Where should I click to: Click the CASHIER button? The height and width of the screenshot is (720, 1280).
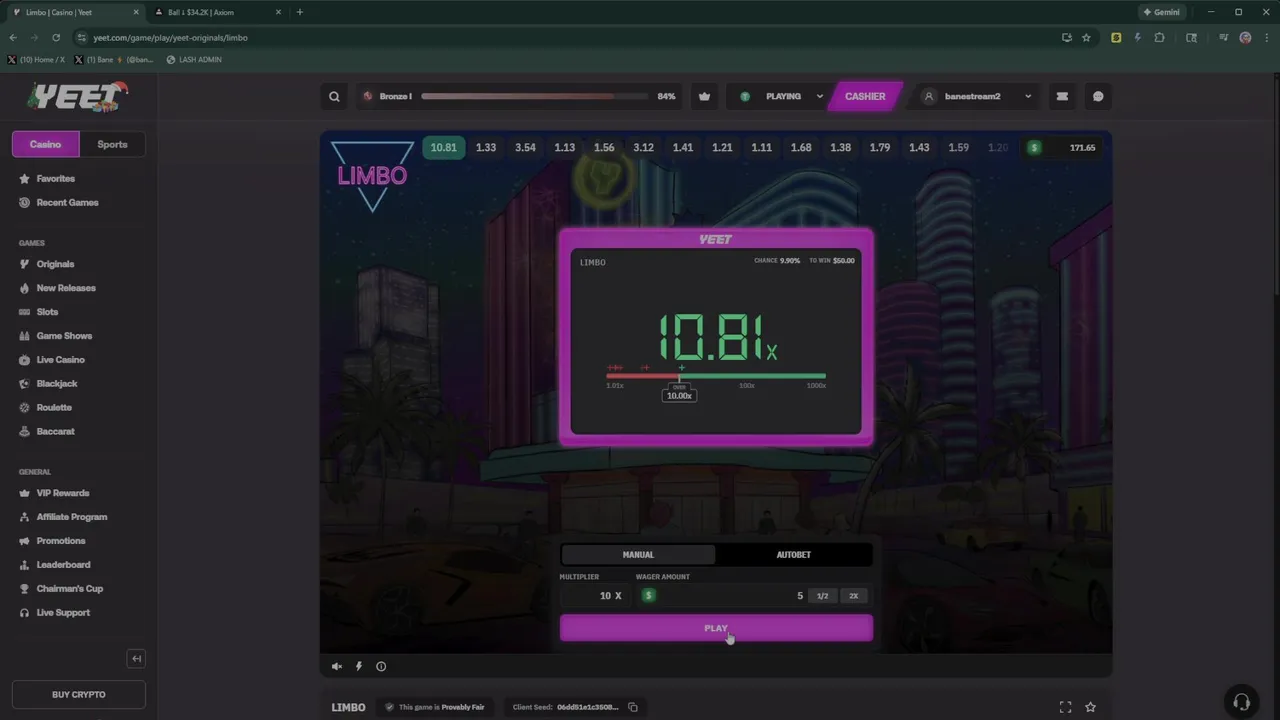[865, 97]
